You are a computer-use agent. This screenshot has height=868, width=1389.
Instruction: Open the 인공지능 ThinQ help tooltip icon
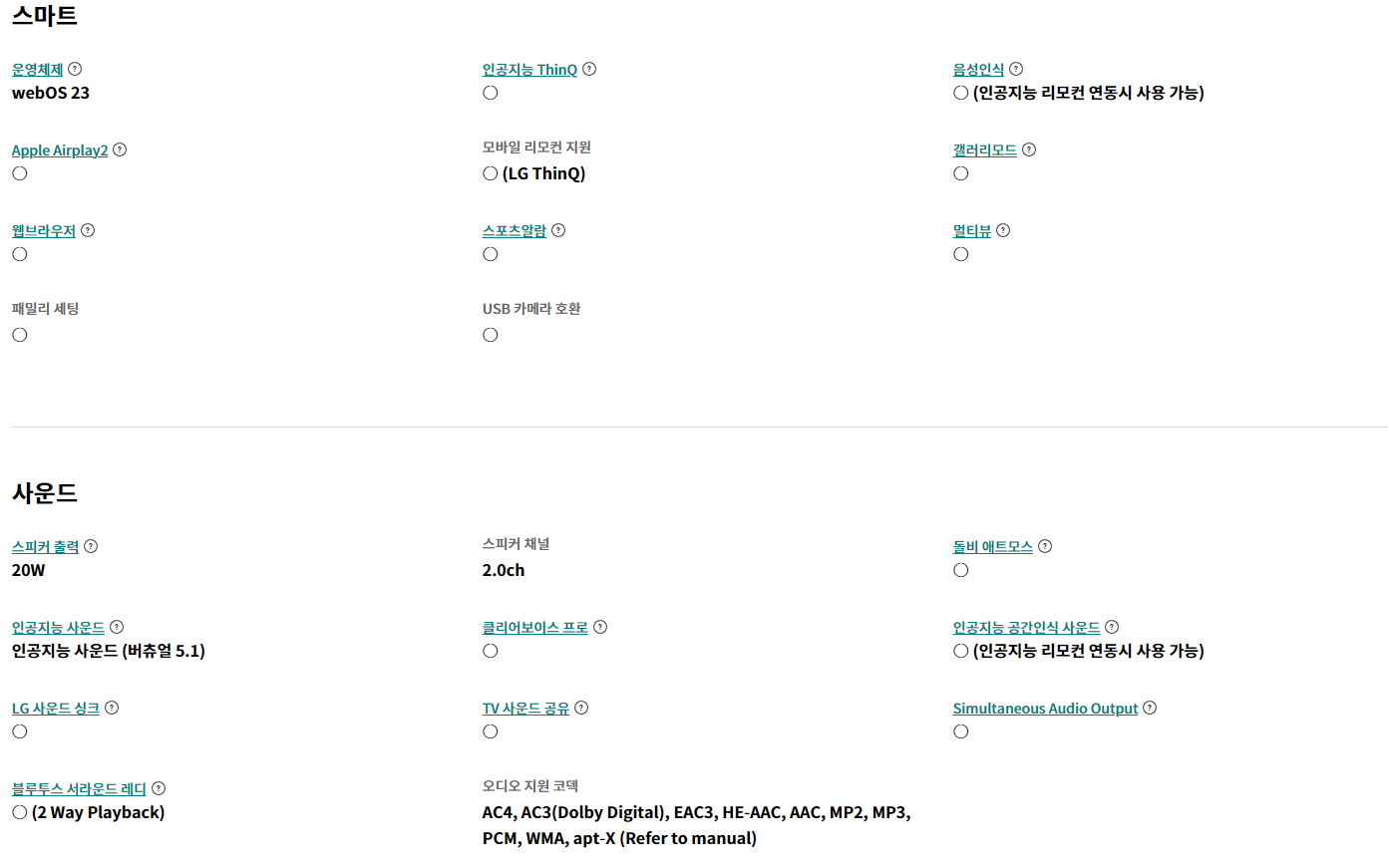[589, 69]
